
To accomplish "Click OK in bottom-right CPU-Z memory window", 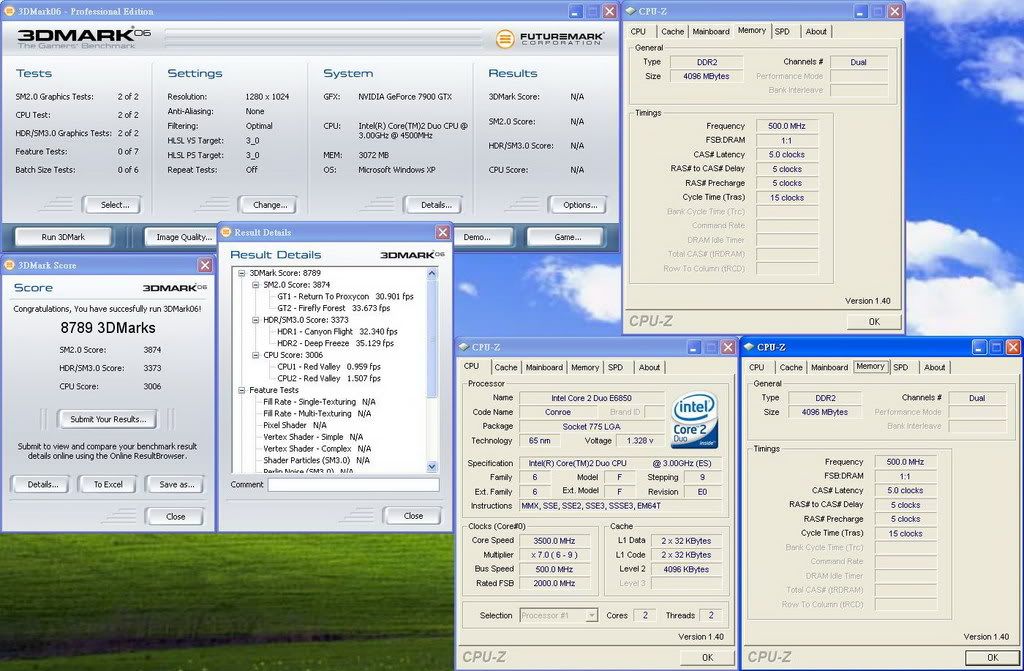I will 992,657.
